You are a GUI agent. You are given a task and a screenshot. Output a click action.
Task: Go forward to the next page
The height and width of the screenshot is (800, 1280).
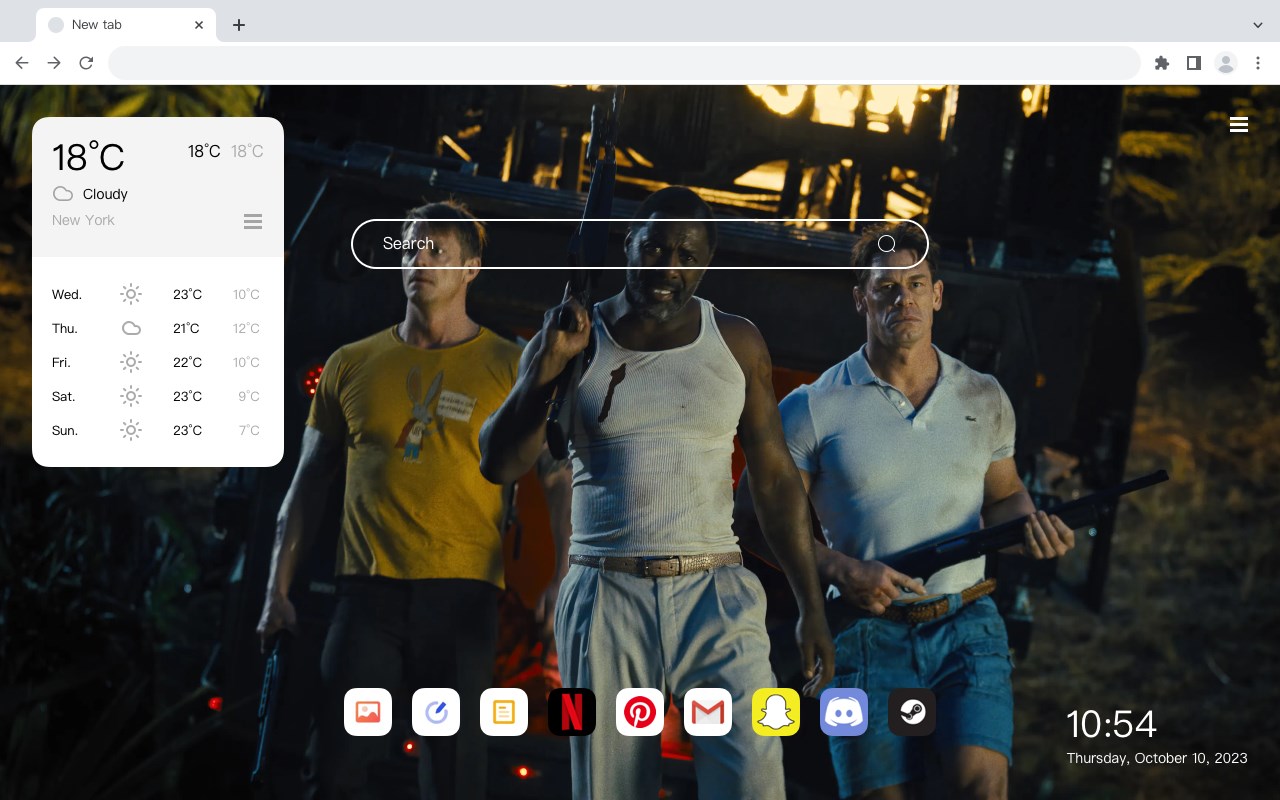[54, 63]
